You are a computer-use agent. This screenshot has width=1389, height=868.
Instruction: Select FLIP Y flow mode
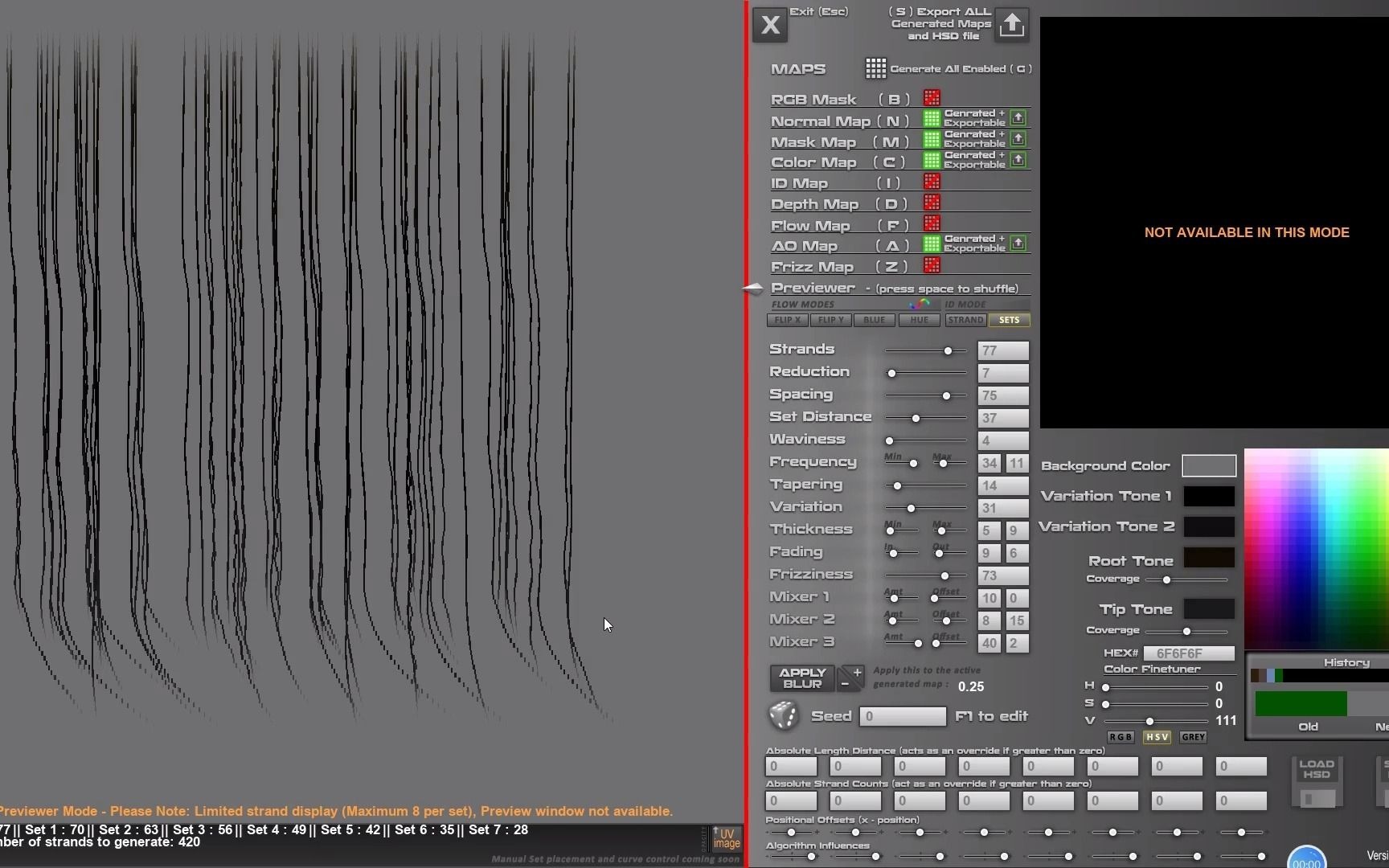[831, 320]
